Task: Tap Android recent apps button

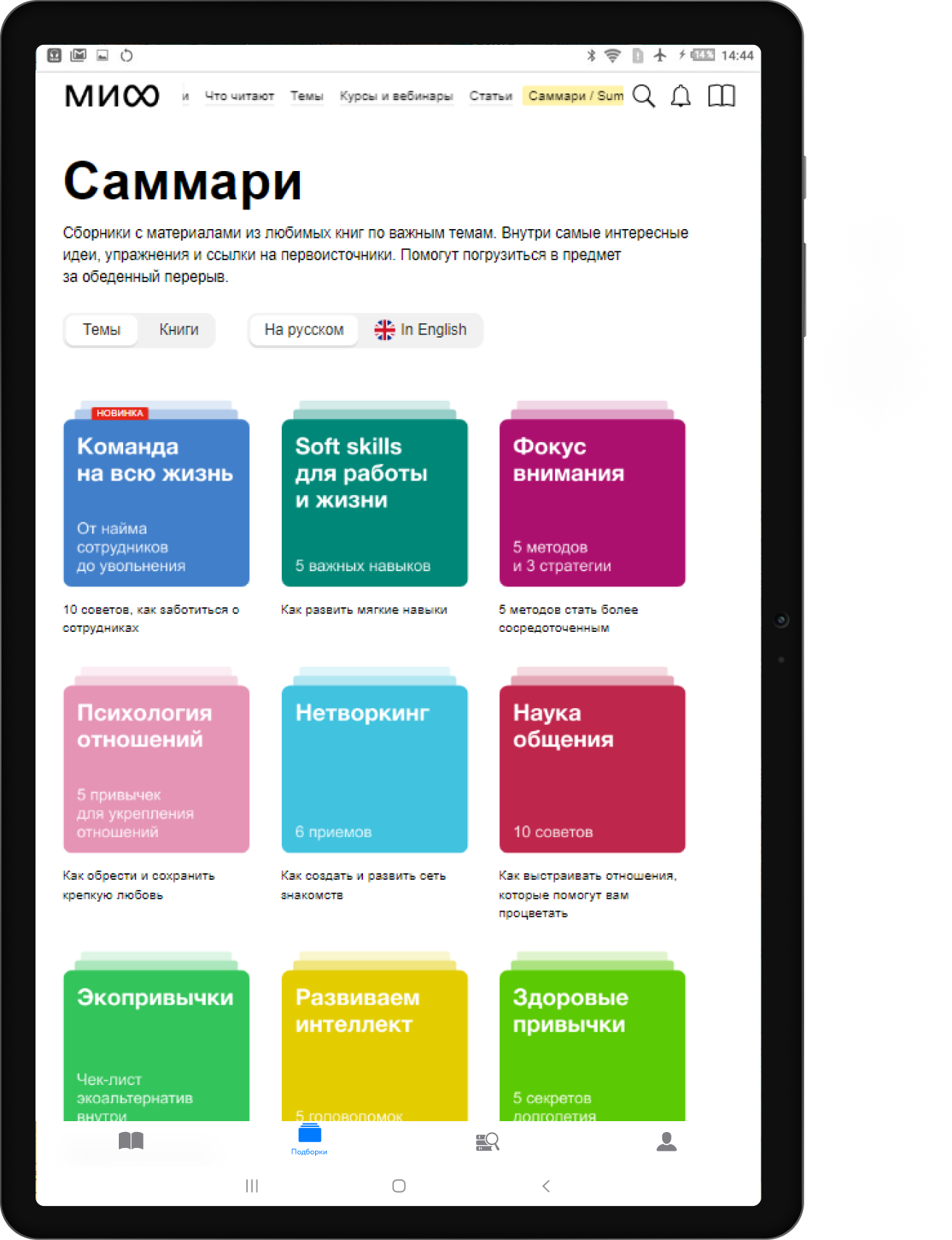Action: (x=252, y=1186)
